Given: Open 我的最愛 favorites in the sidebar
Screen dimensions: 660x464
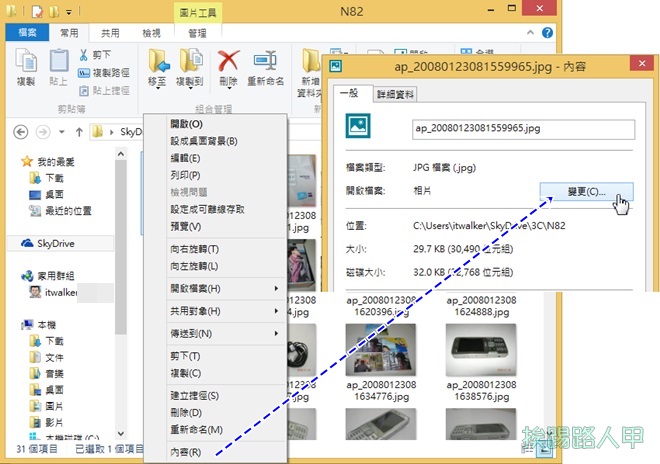Looking at the screenshot, I should [56, 161].
